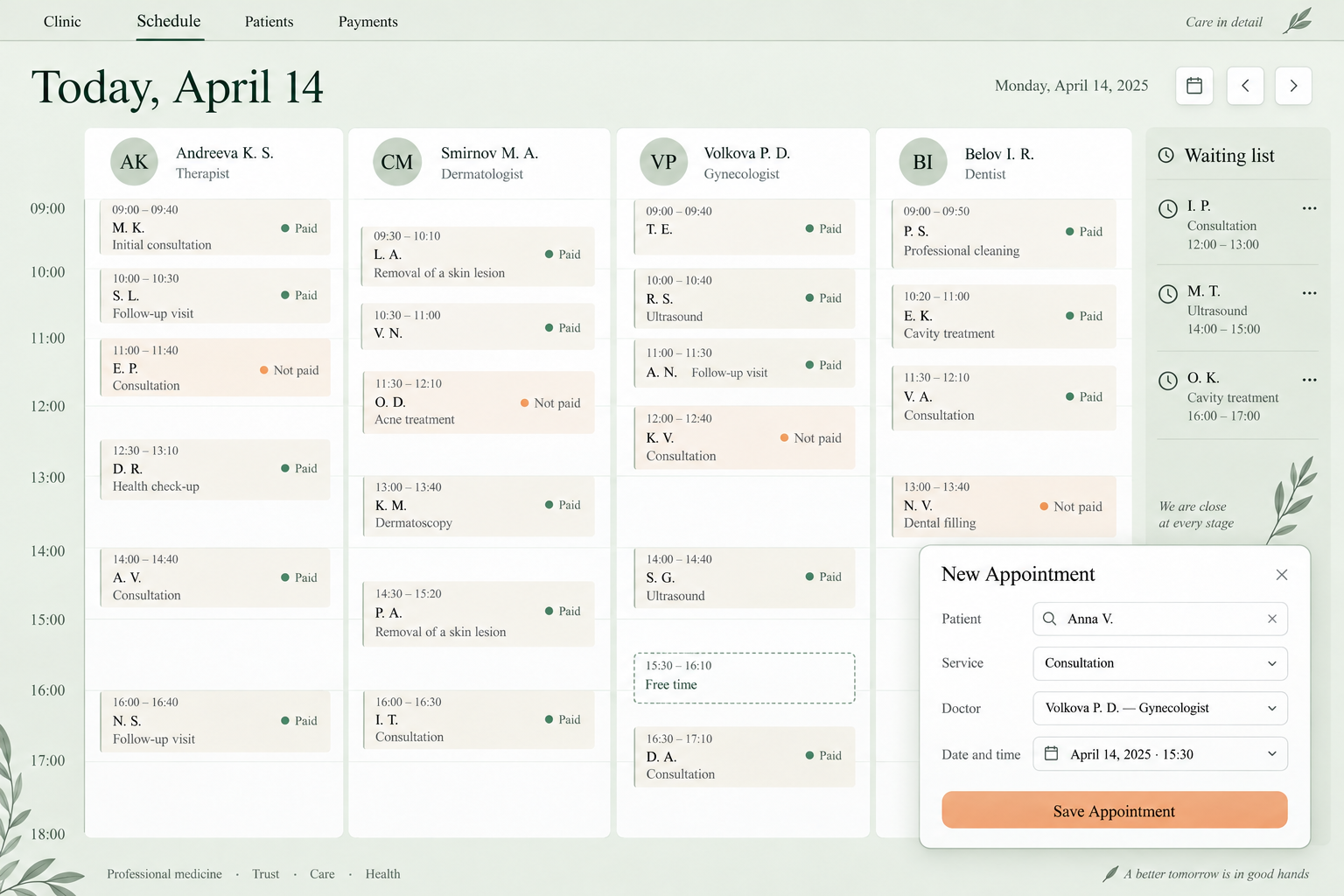
Task: Open the Patients tab
Action: (x=269, y=22)
